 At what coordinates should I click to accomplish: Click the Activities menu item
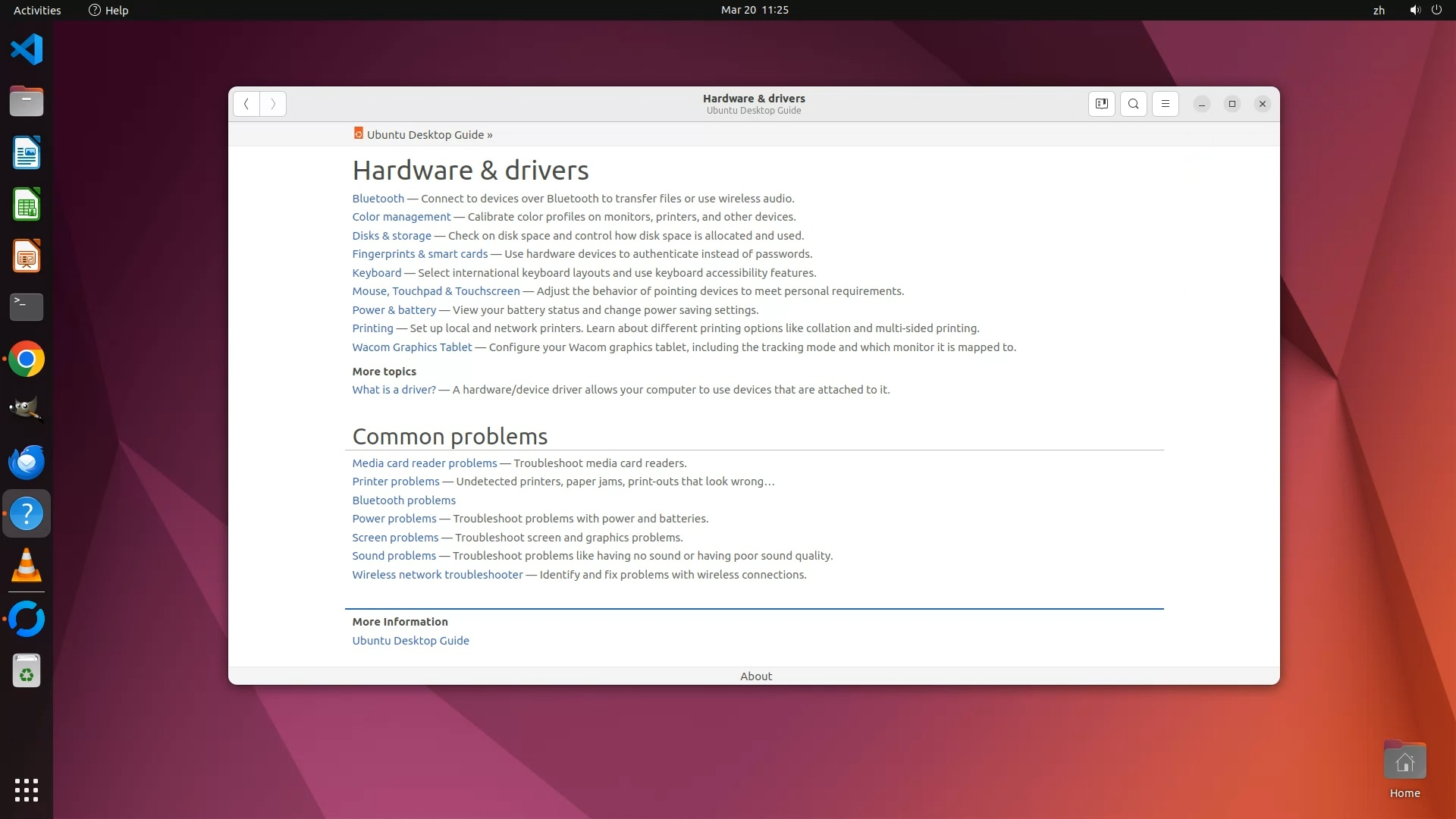coord(37,10)
